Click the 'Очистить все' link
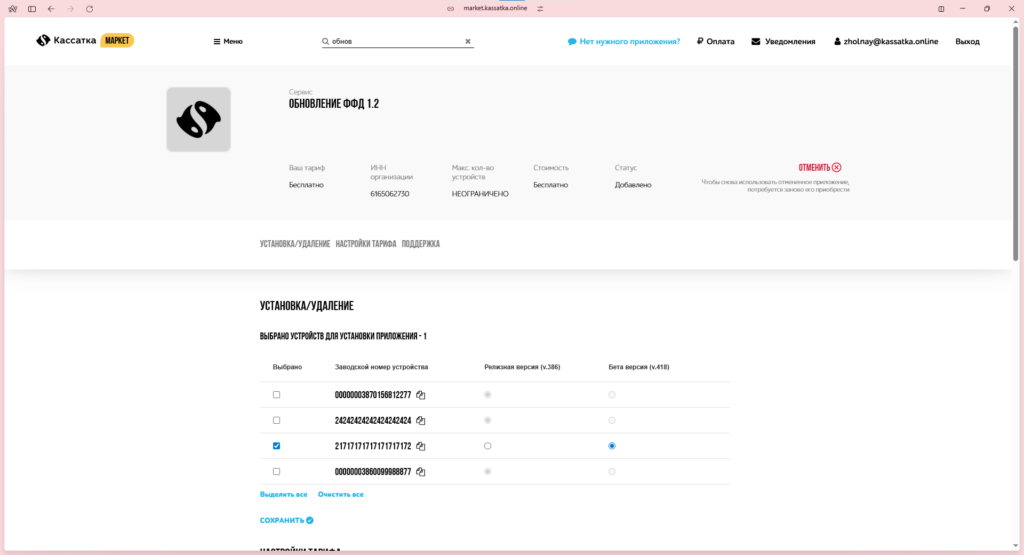Viewport: 1024px width, 555px height. 340,494
